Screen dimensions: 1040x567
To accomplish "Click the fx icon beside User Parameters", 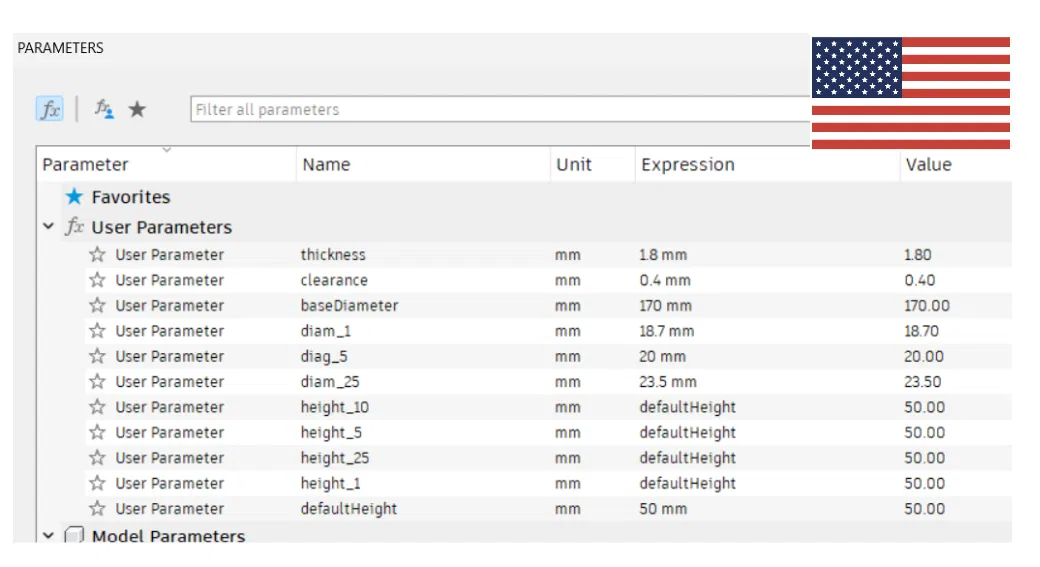I will pyautogui.click(x=75, y=227).
